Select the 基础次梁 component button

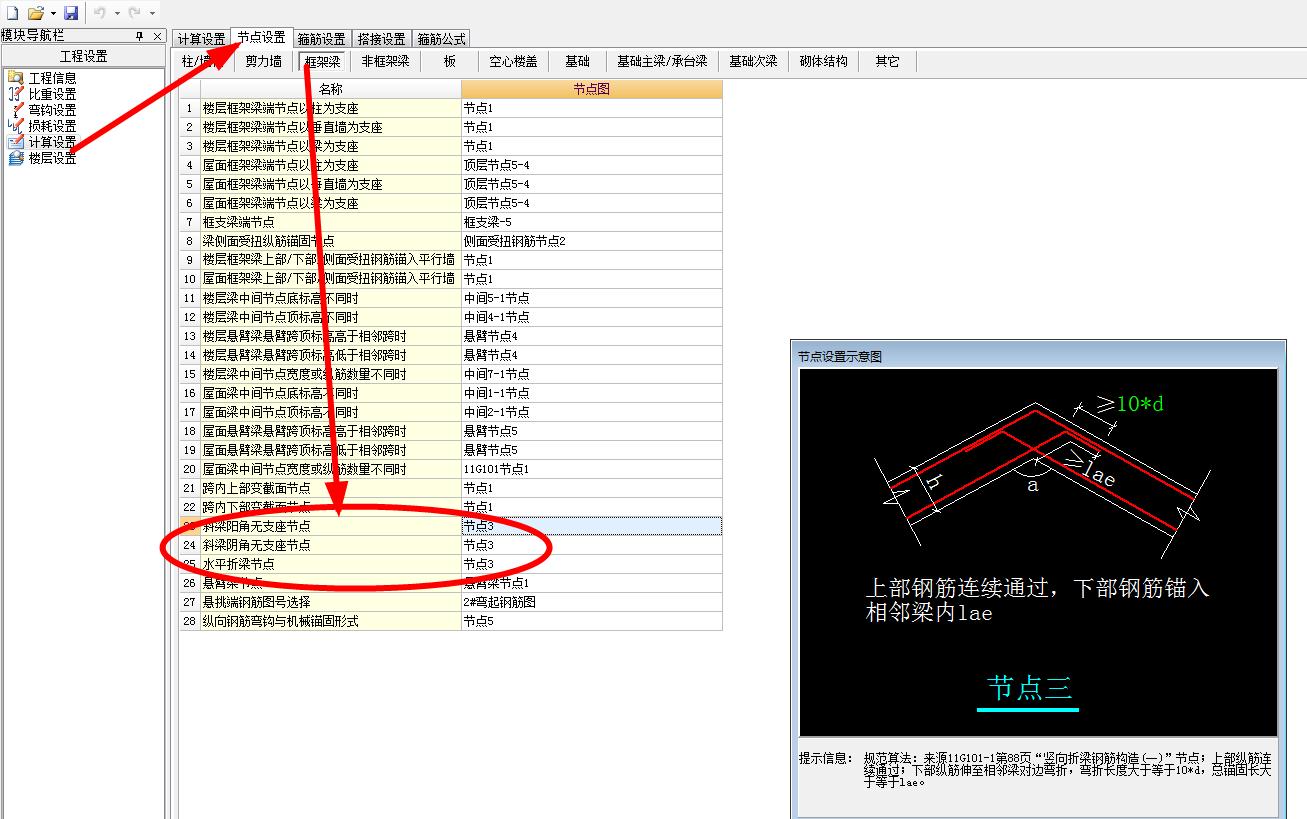coord(753,61)
